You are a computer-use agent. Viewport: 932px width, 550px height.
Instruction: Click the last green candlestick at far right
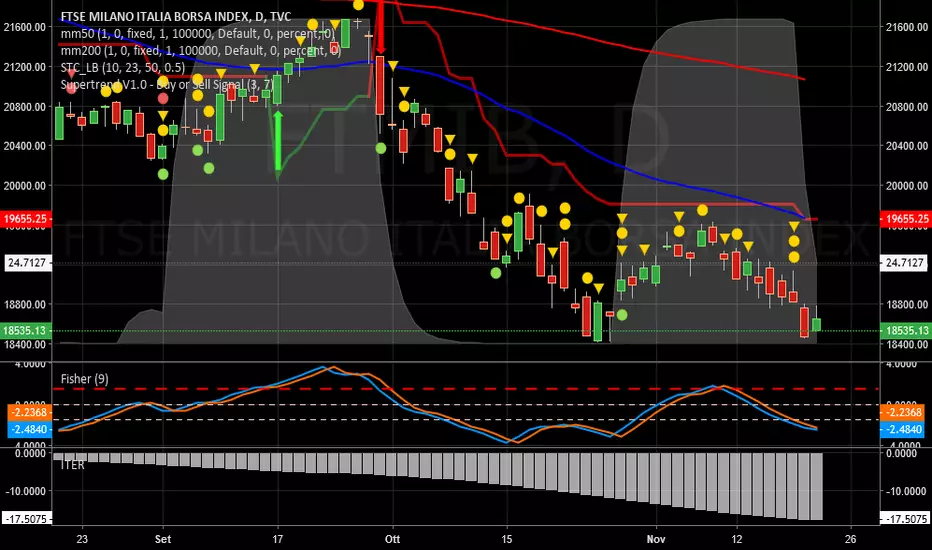click(x=816, y=324)
